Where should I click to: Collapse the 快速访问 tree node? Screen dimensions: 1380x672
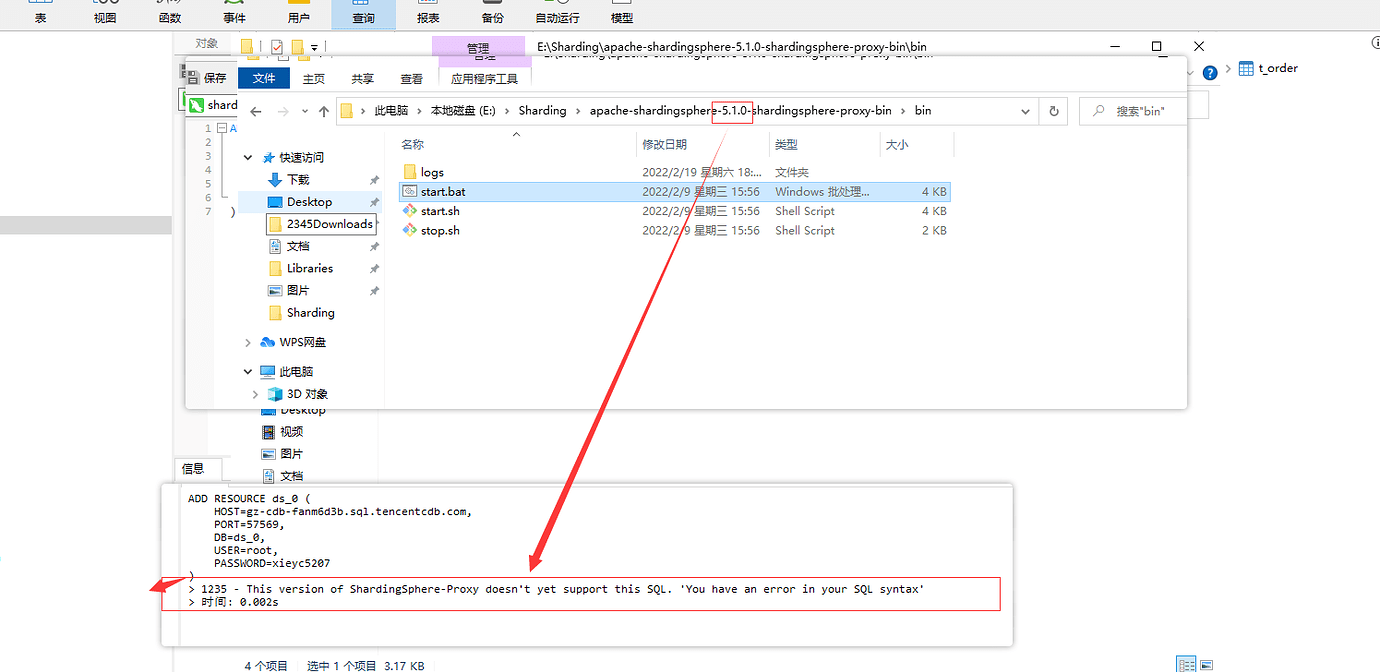[248, 158]
